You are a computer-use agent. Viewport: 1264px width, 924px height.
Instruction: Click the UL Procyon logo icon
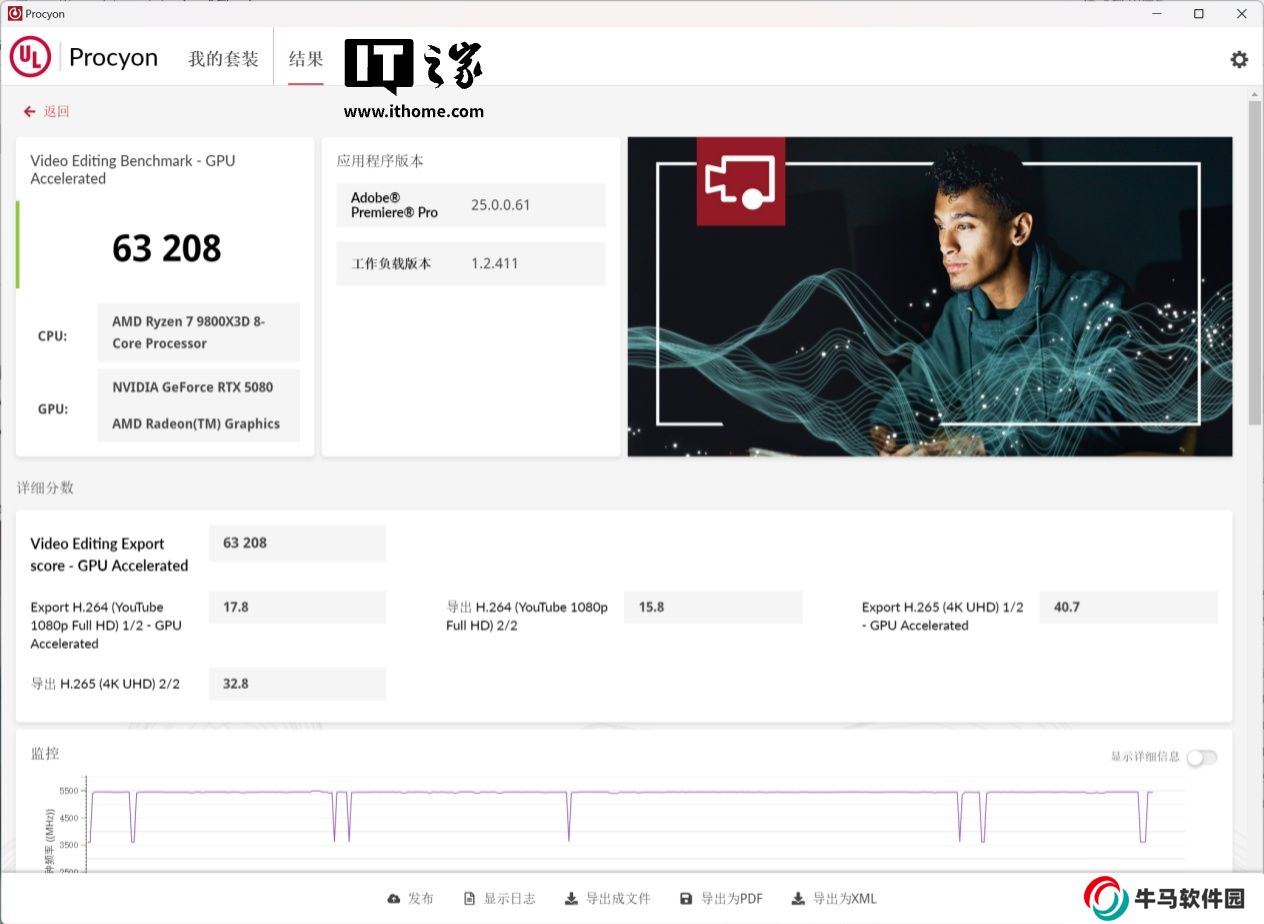[x=30, y=57]
